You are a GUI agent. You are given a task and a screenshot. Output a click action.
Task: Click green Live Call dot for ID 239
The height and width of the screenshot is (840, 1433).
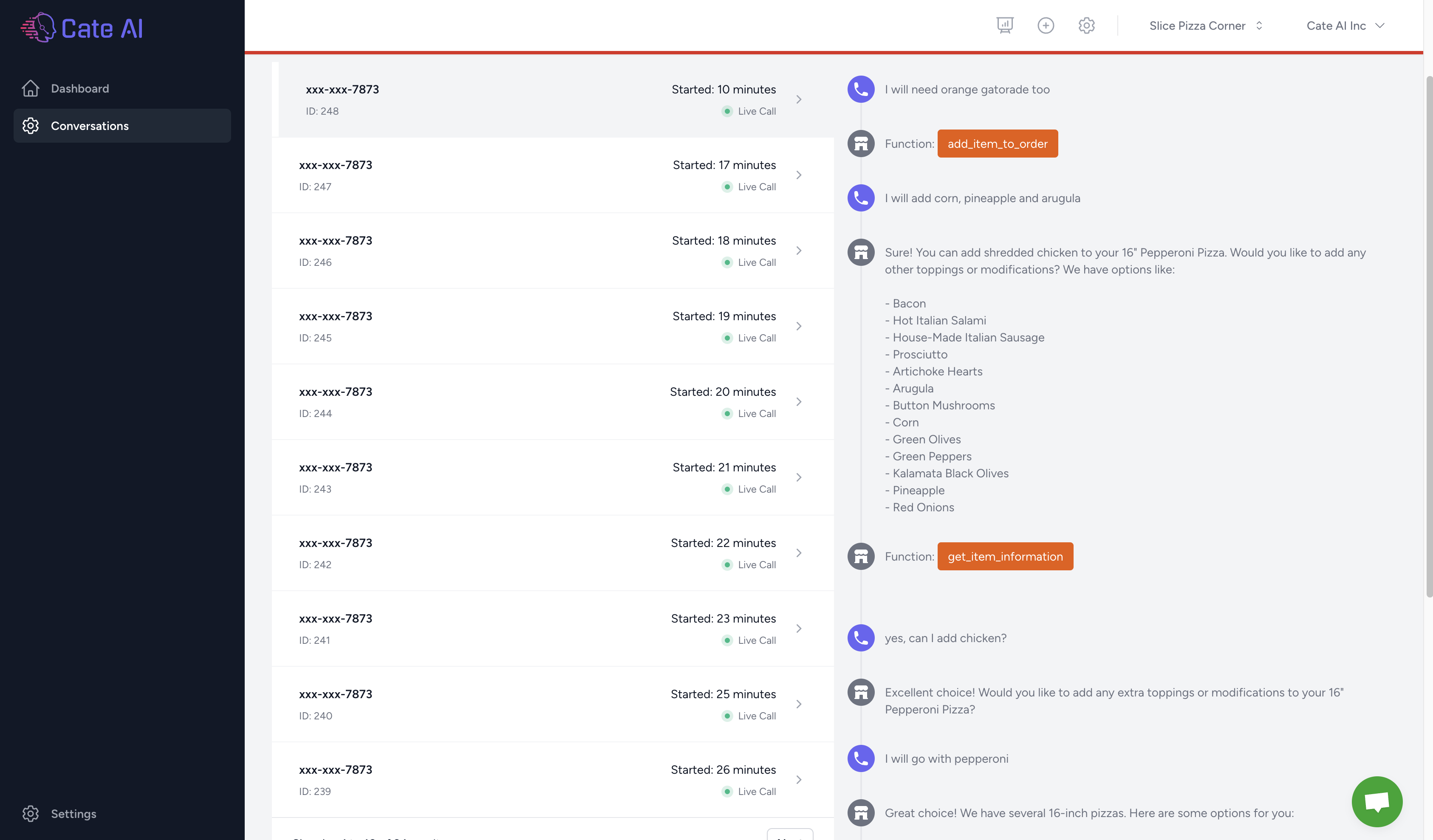[727, 791]
